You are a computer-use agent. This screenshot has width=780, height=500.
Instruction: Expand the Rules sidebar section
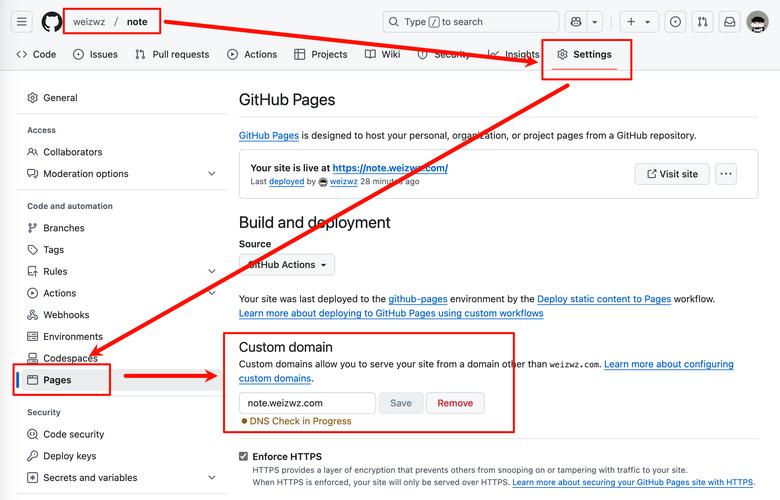pyautogui.click(x=120, y=271)
